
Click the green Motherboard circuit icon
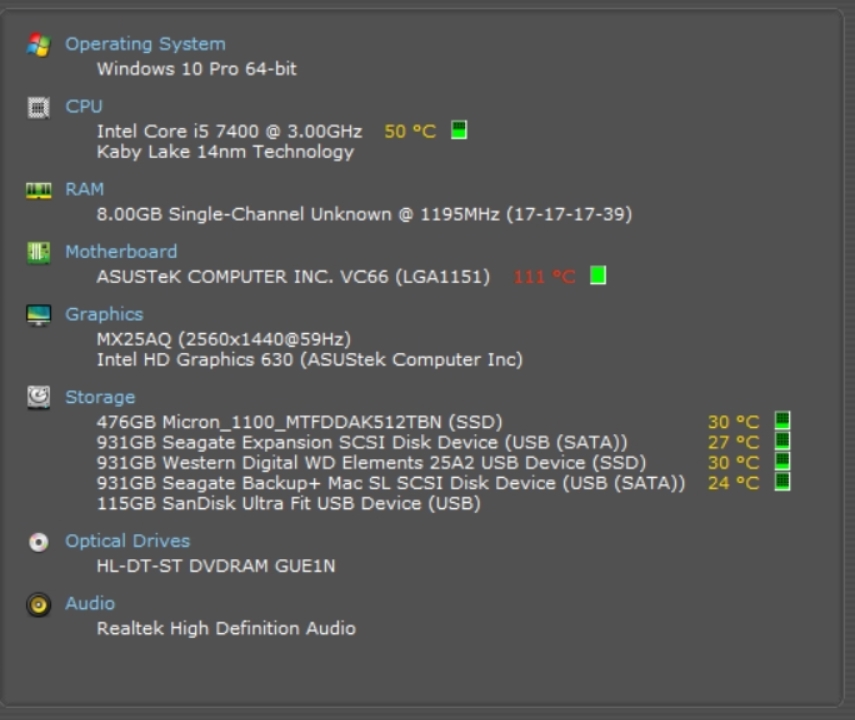click(38, 252)
